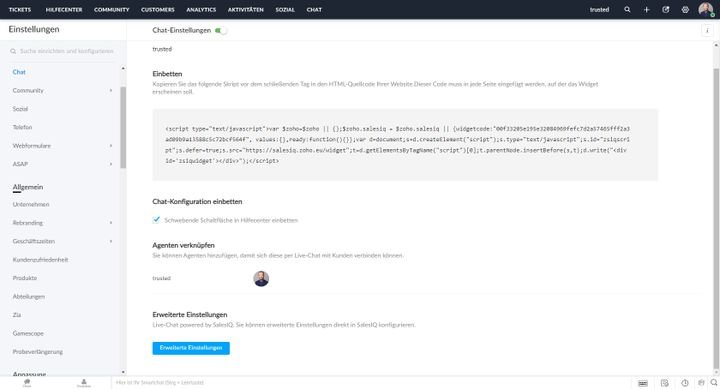Open the search icon in top bar
This screenshot has height=389, width=720.
pos(627,10)
